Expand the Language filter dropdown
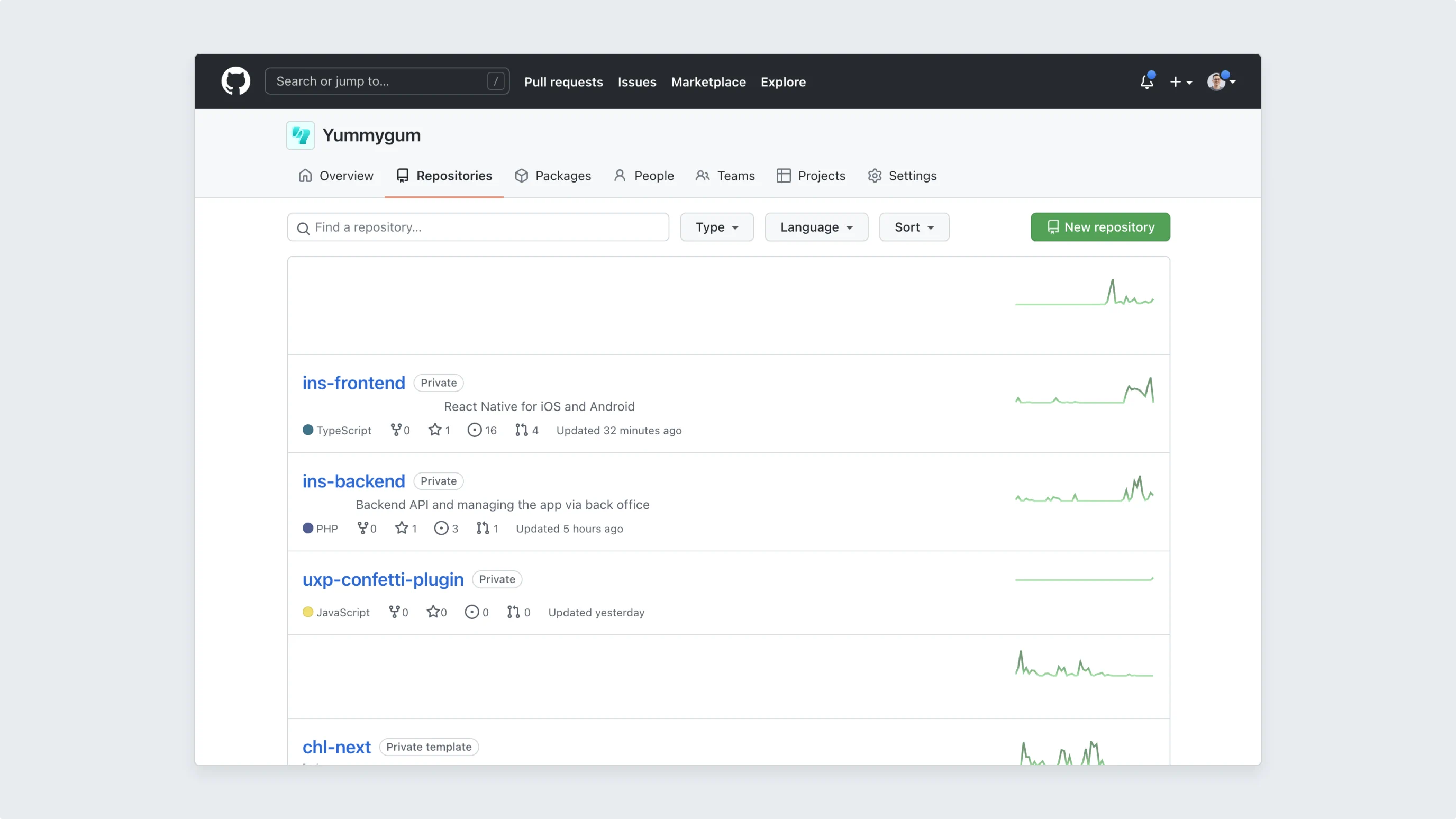Image resolution: width=1456 pixels, height=819 pixels. coord(816,227)
